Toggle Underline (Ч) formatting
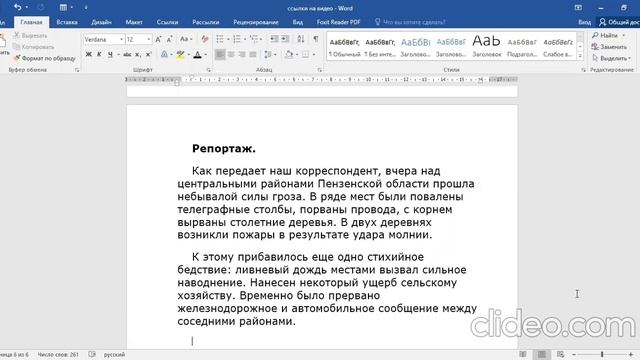 coord(110,54)
